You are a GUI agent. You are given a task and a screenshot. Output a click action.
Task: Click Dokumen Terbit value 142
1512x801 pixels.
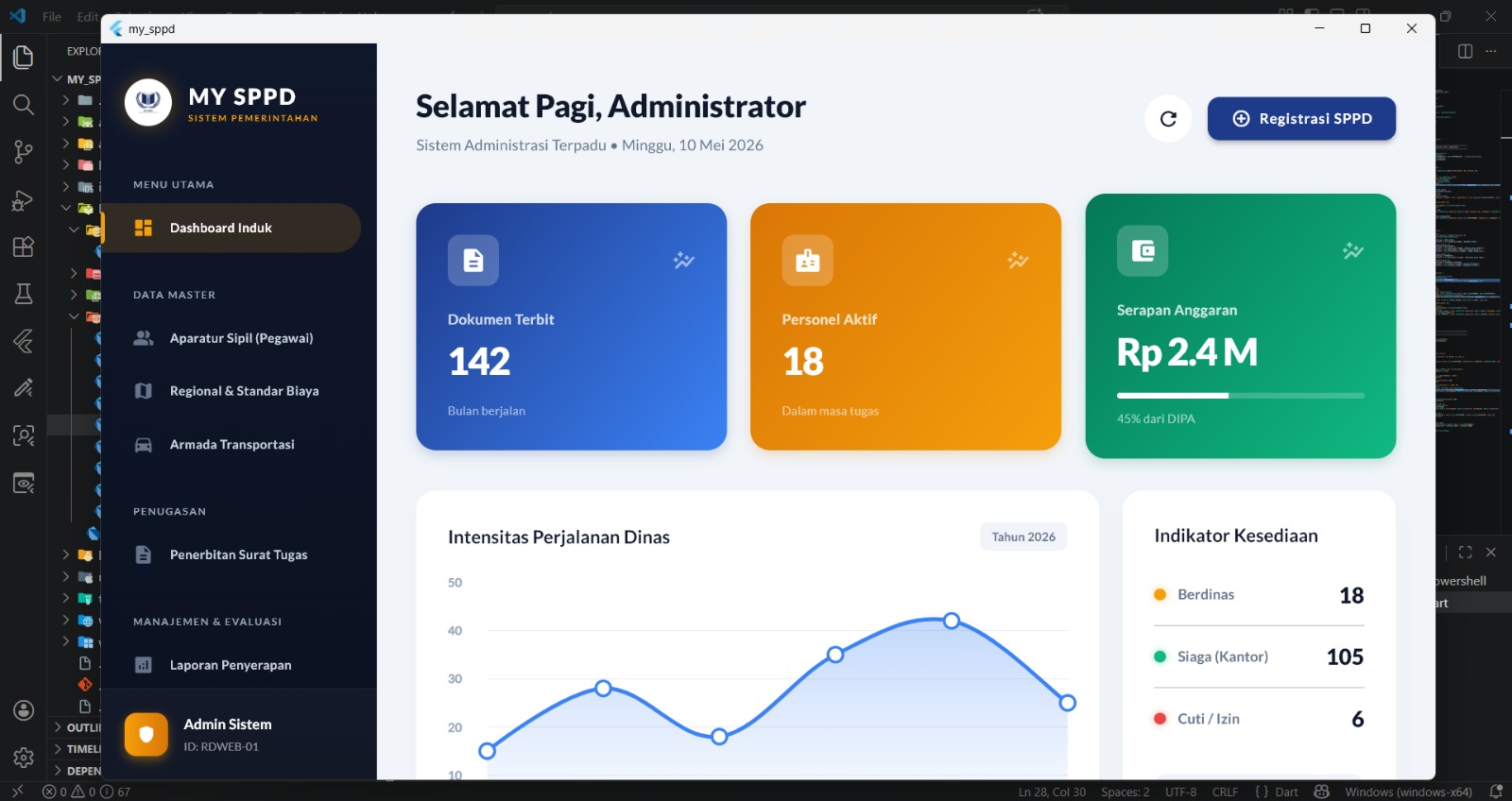[x=479, y=362]
